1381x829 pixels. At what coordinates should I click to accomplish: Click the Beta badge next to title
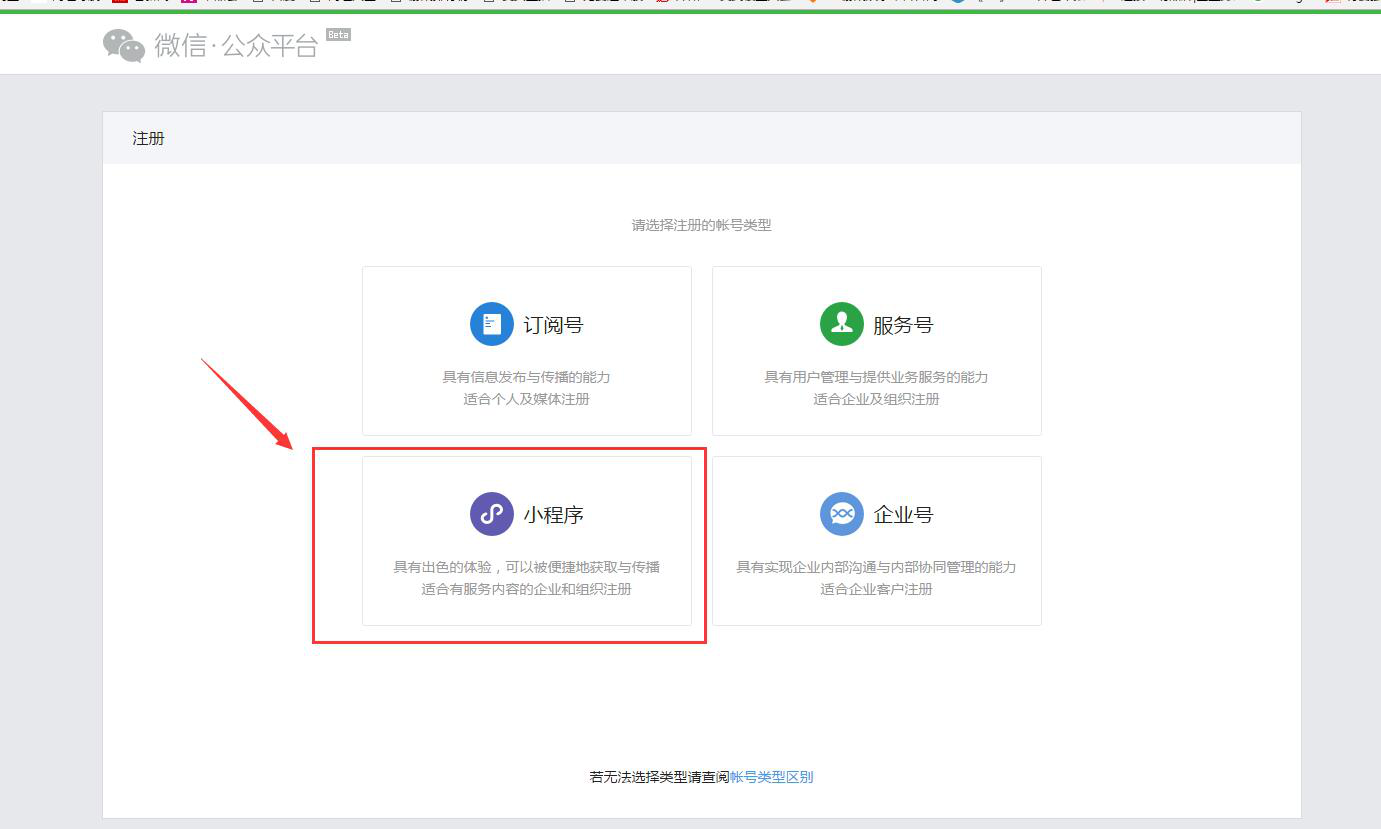339,35
